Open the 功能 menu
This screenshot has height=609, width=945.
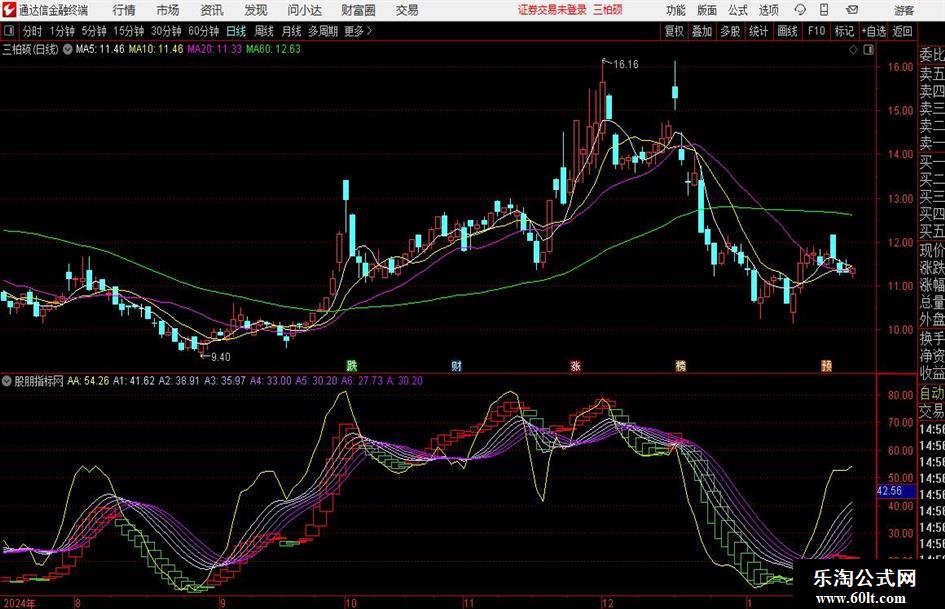[676, 10]
